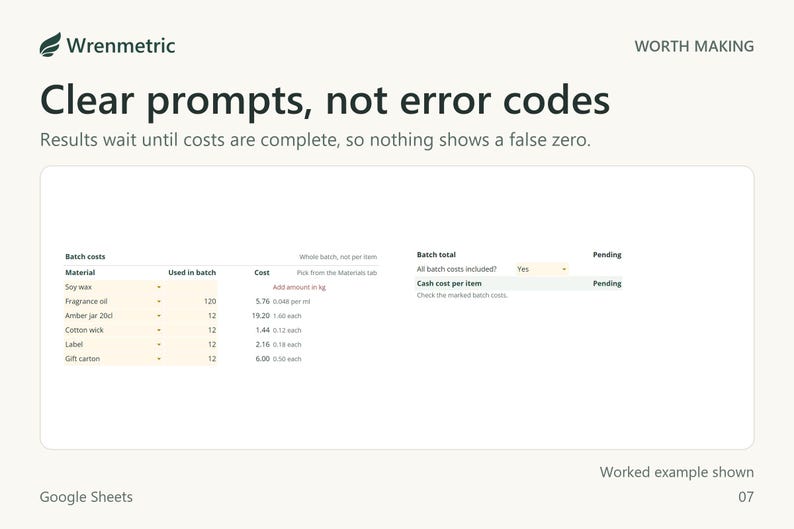
Task: Expand the Label material dropdown arrow
Action: [x=158, y=344]
